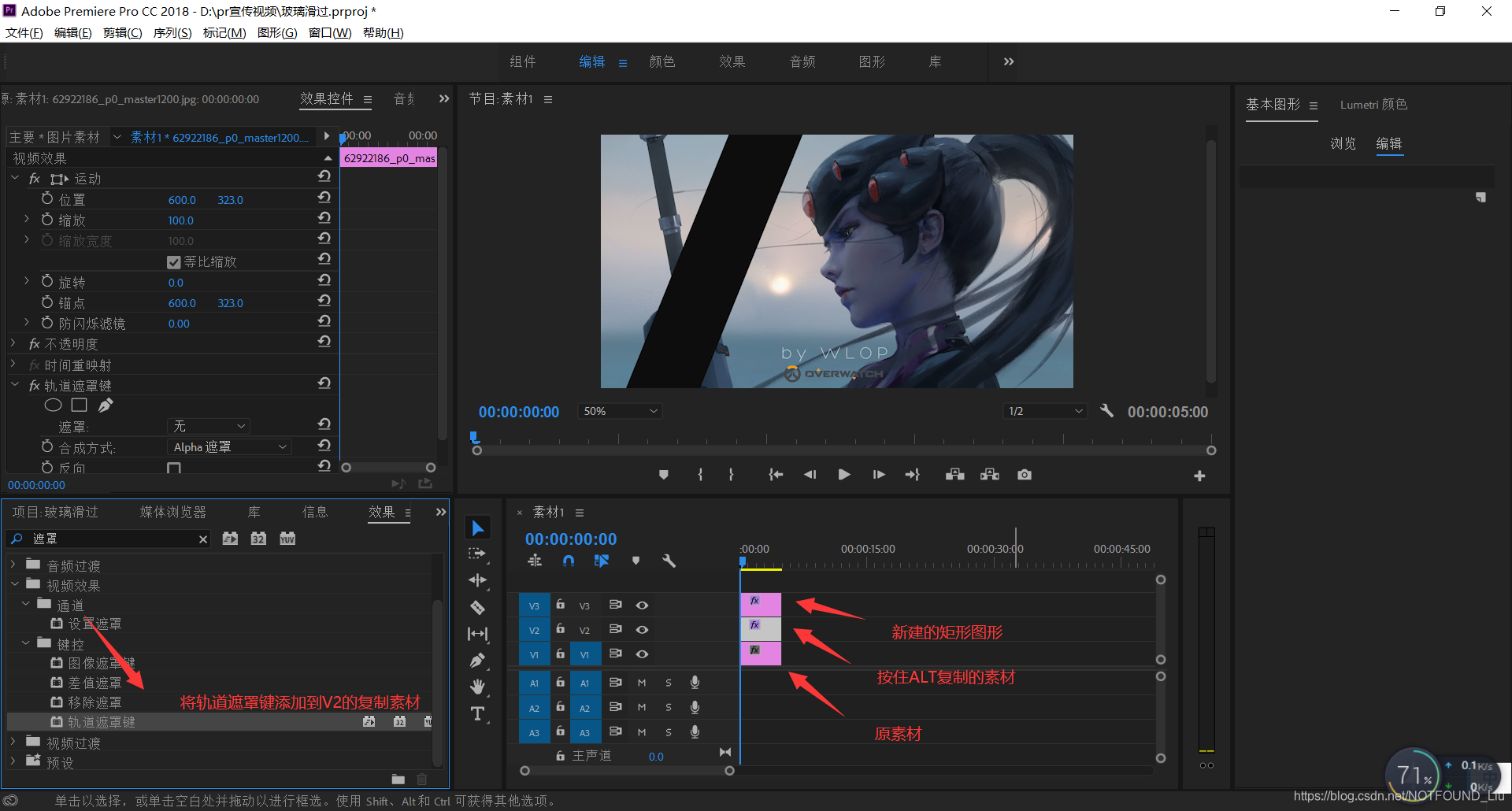The image size is (1512, 811).
Task: Switch to the Lumetri 颜色 tab
Action: point(1373,104)
